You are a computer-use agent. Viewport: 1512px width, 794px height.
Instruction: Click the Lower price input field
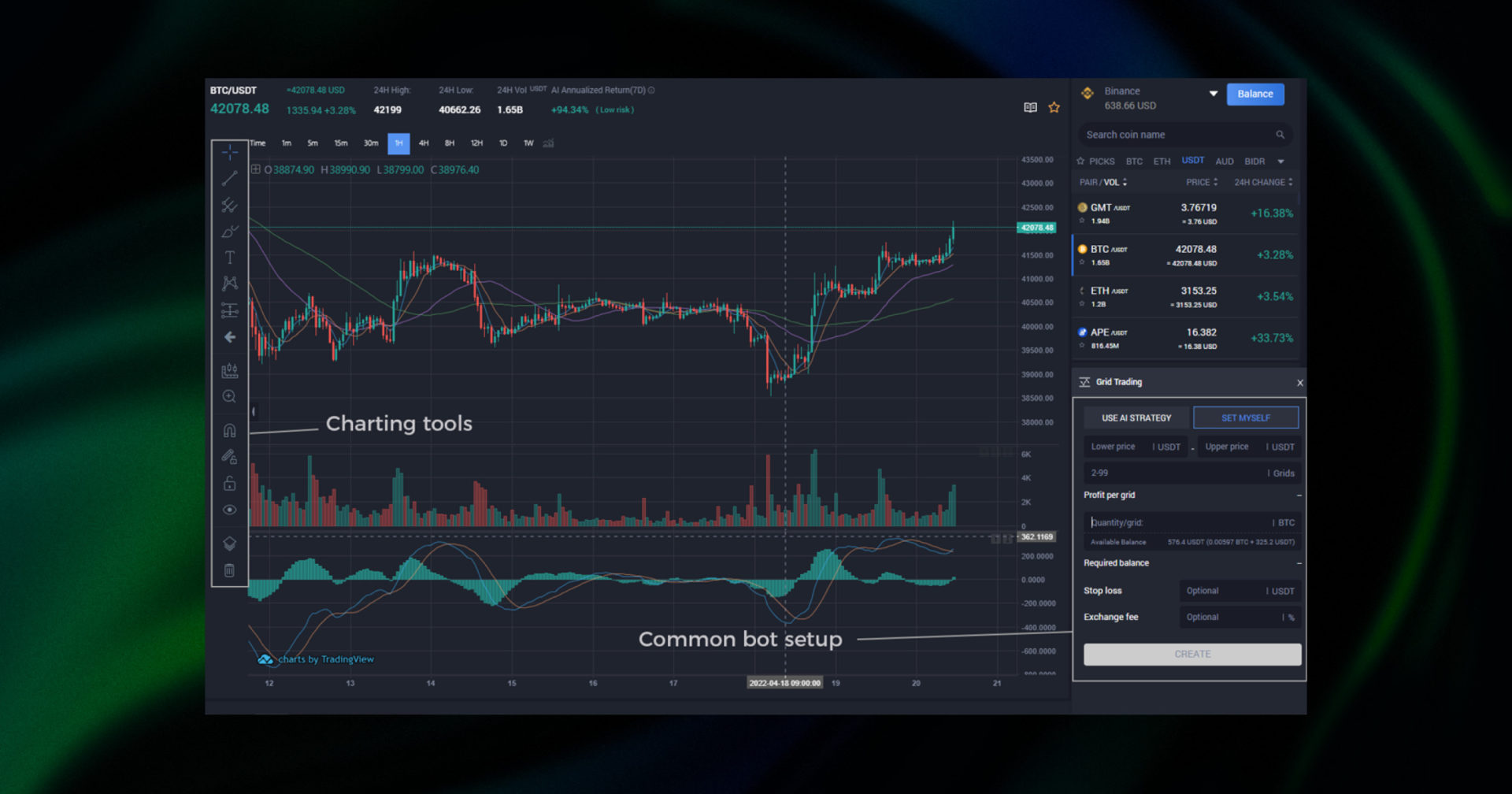click(x=1117, y=447)
